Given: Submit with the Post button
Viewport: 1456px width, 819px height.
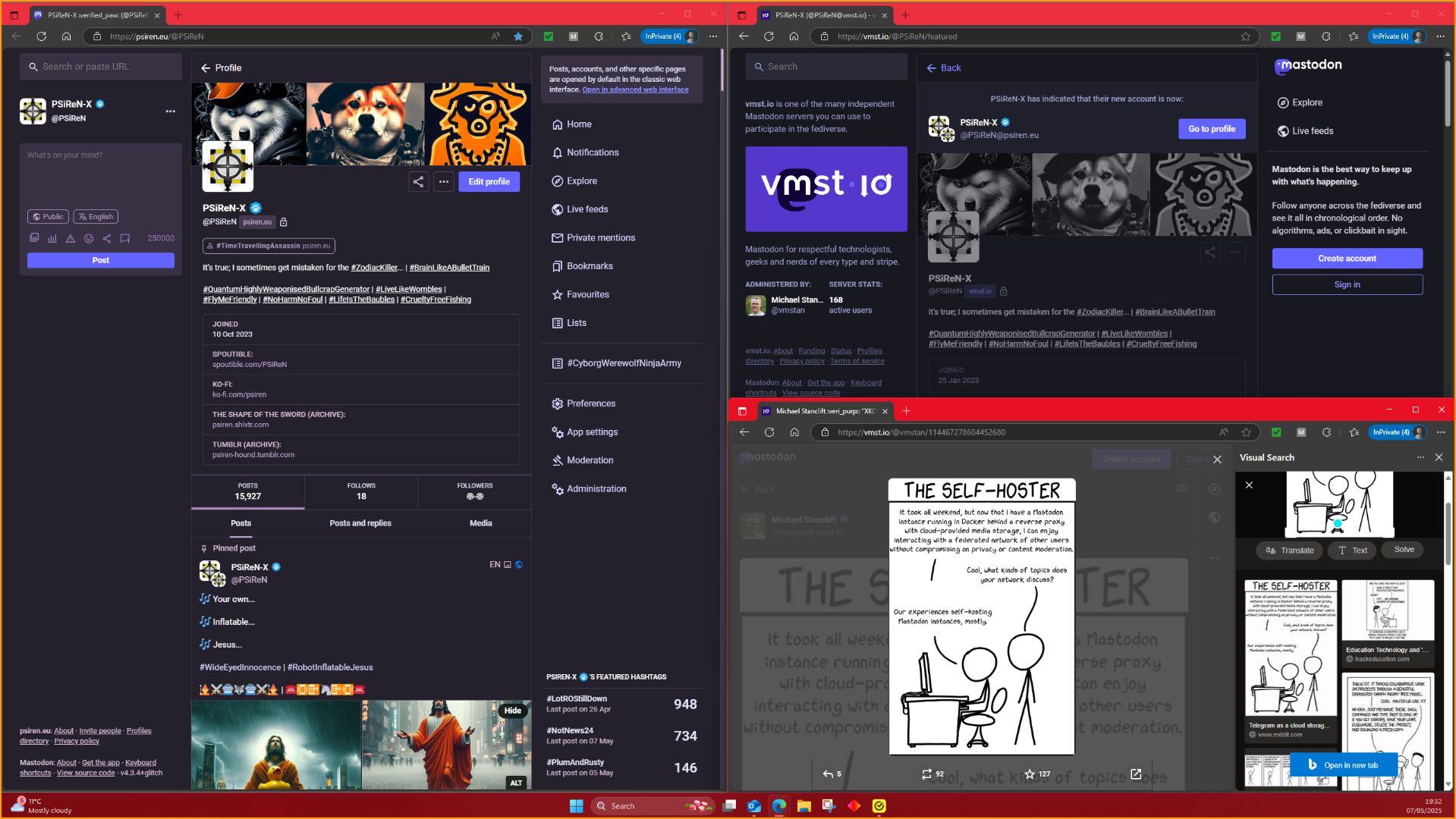Looking at the screenshot, I should 101,260.
